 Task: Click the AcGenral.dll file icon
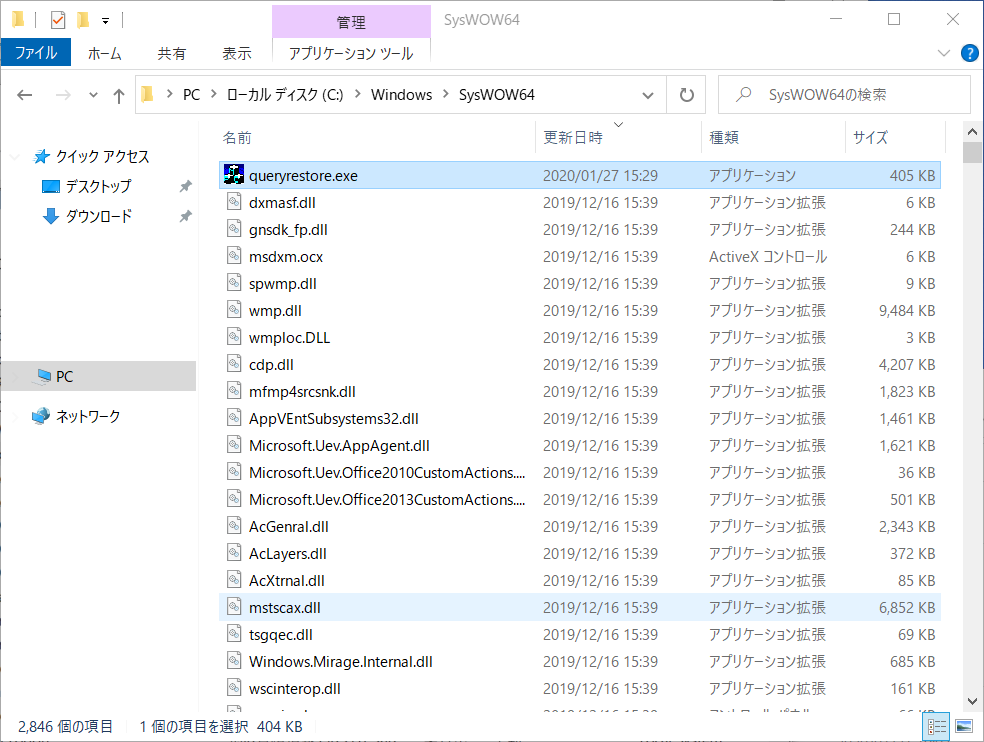[233, 526]
